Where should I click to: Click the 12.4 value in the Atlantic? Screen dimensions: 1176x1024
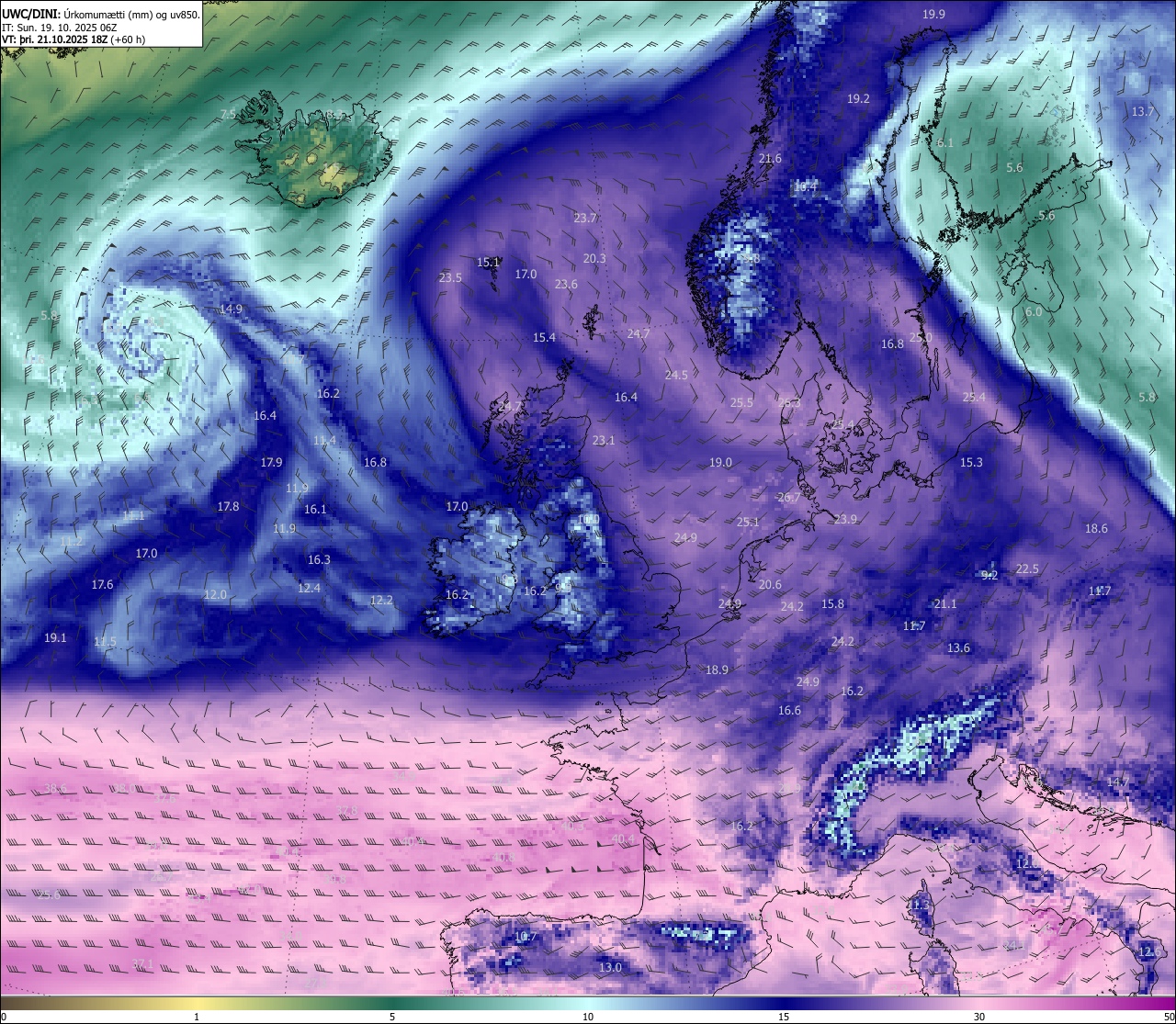click(x=309, y=588)
